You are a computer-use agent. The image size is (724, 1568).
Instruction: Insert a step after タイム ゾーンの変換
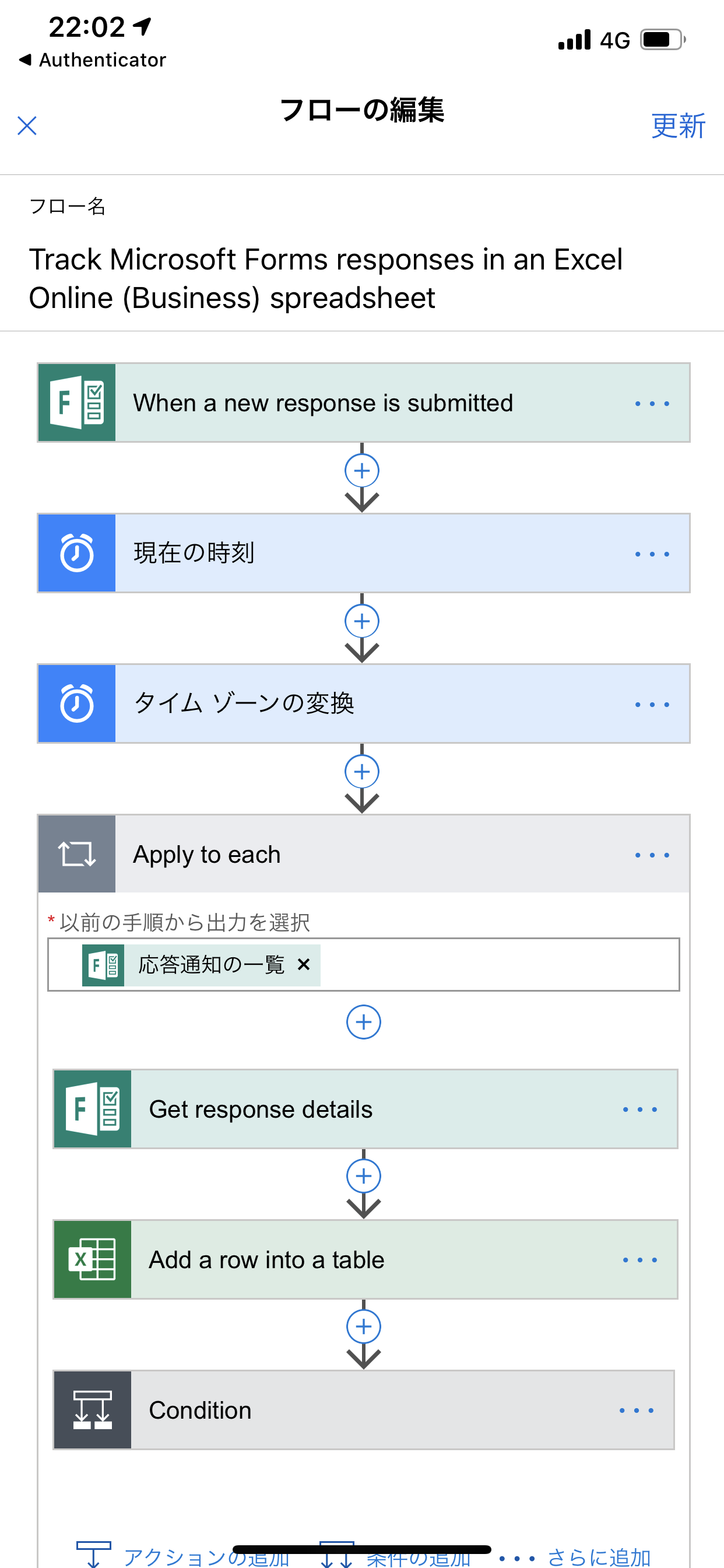(x=362, y=771)
